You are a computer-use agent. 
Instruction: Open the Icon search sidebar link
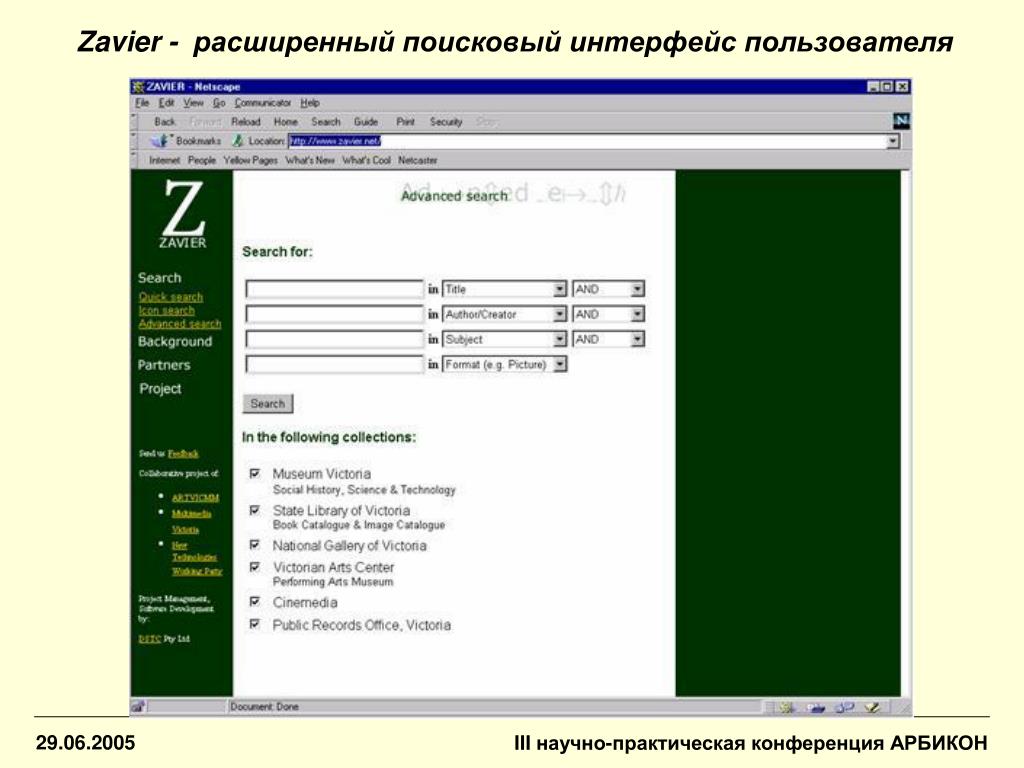point(167,310)
